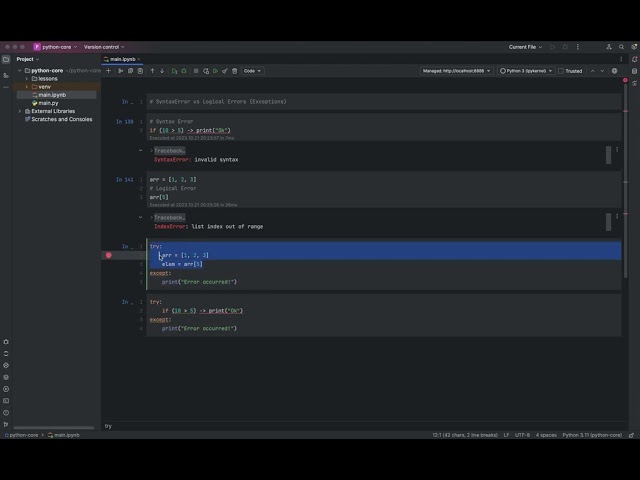The width and height of the screenshot is (640, 480).
Task: Add a new cell with plus icon
Action: coord(109,71)
